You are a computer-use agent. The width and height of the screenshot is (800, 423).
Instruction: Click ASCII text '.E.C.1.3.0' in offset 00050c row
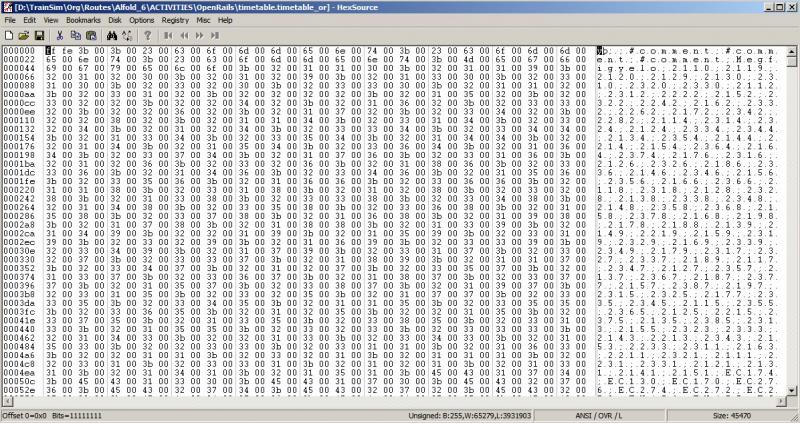tap(630, 381)
